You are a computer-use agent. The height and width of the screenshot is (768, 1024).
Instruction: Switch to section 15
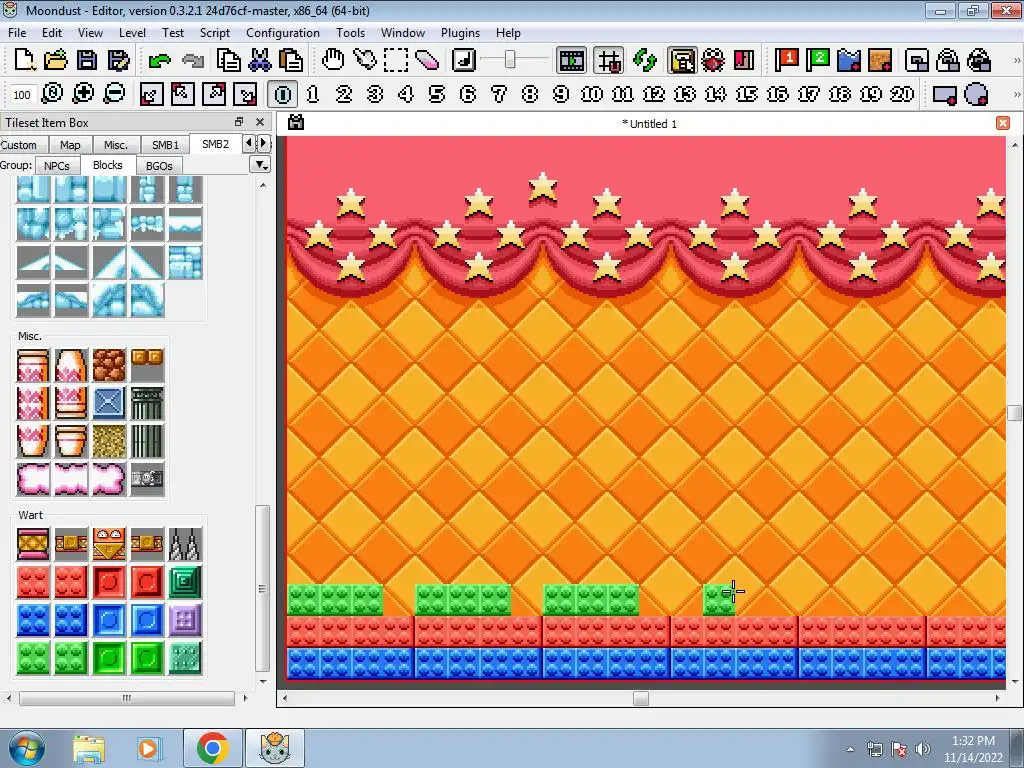746,94
